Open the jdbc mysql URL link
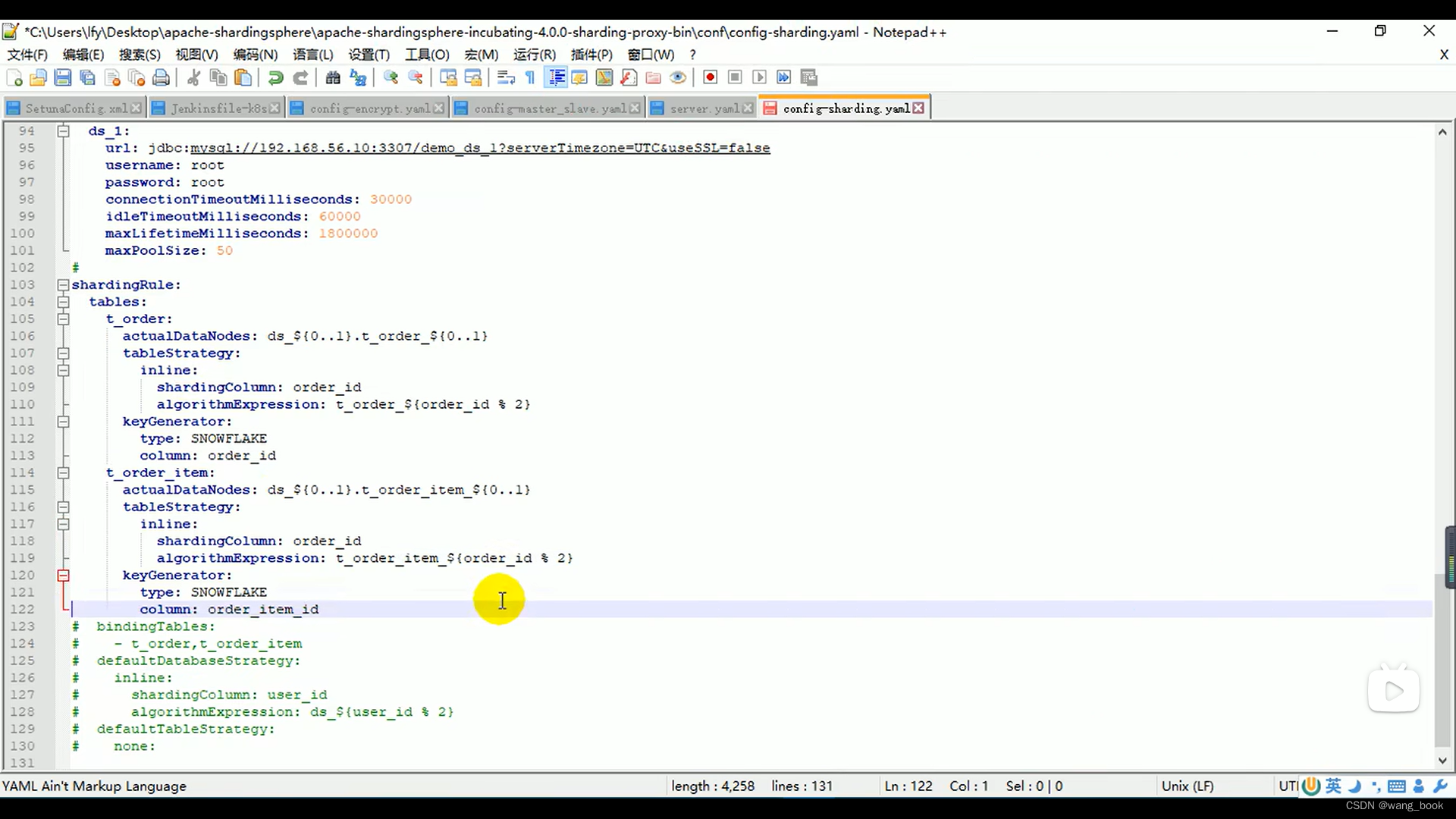Viewport: 1456px width, 819px height. coord(480,148)
